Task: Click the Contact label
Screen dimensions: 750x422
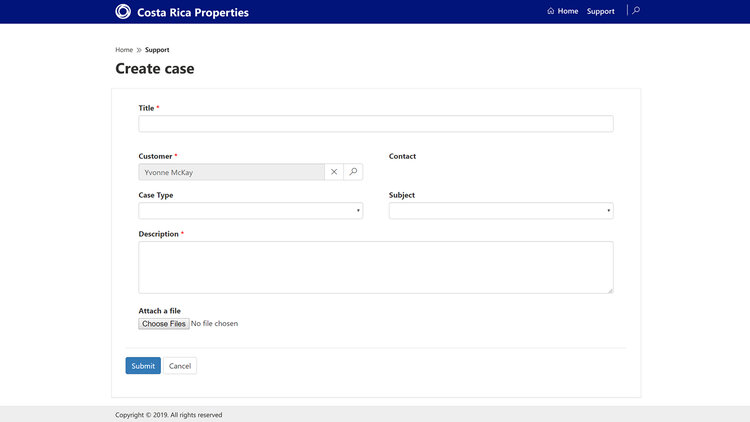Action: click(x=402, y=156)
